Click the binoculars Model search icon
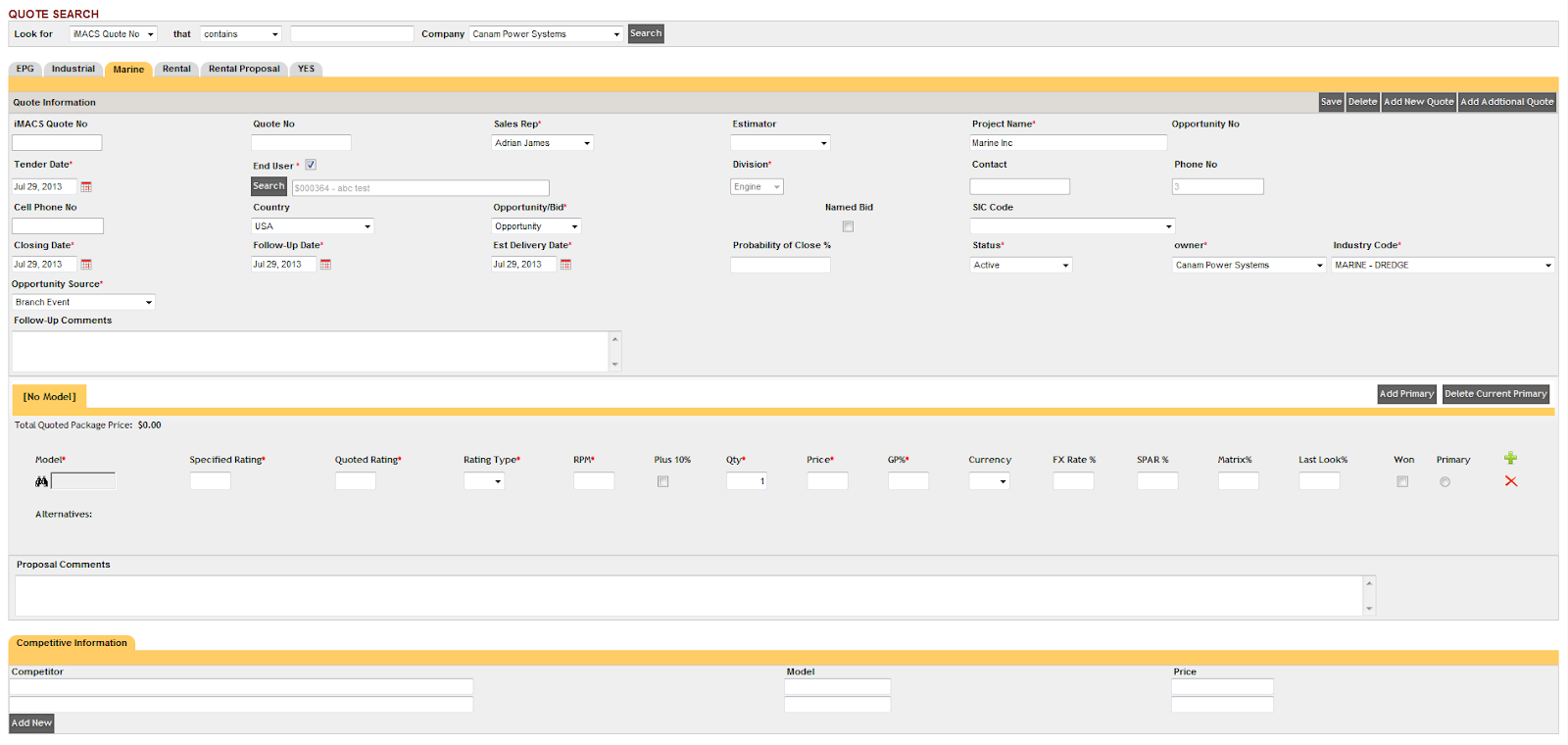The width and height of the screenshot is (1568, 745). tap(41, 481)
